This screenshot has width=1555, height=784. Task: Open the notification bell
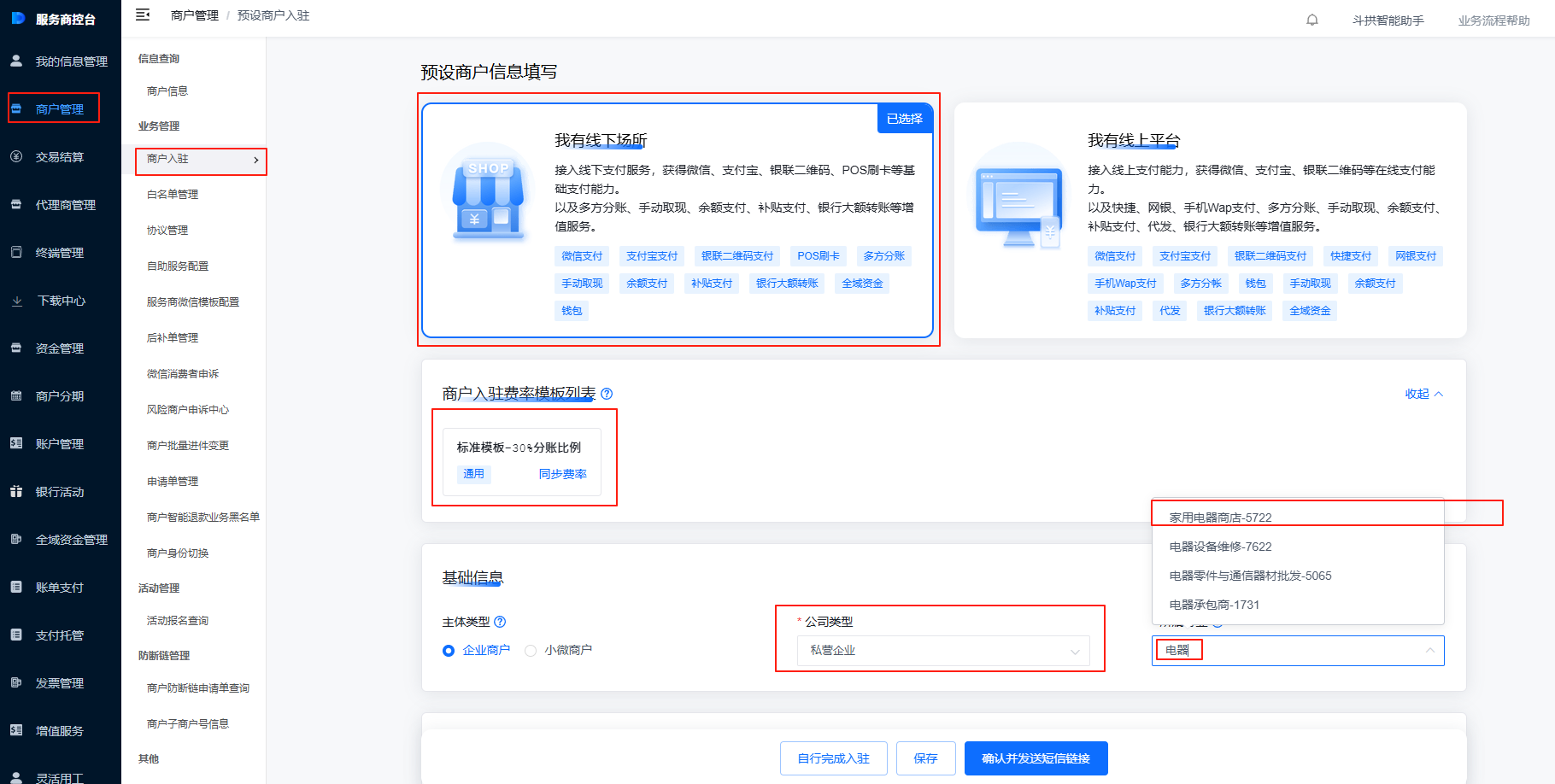click(1312, 20)
